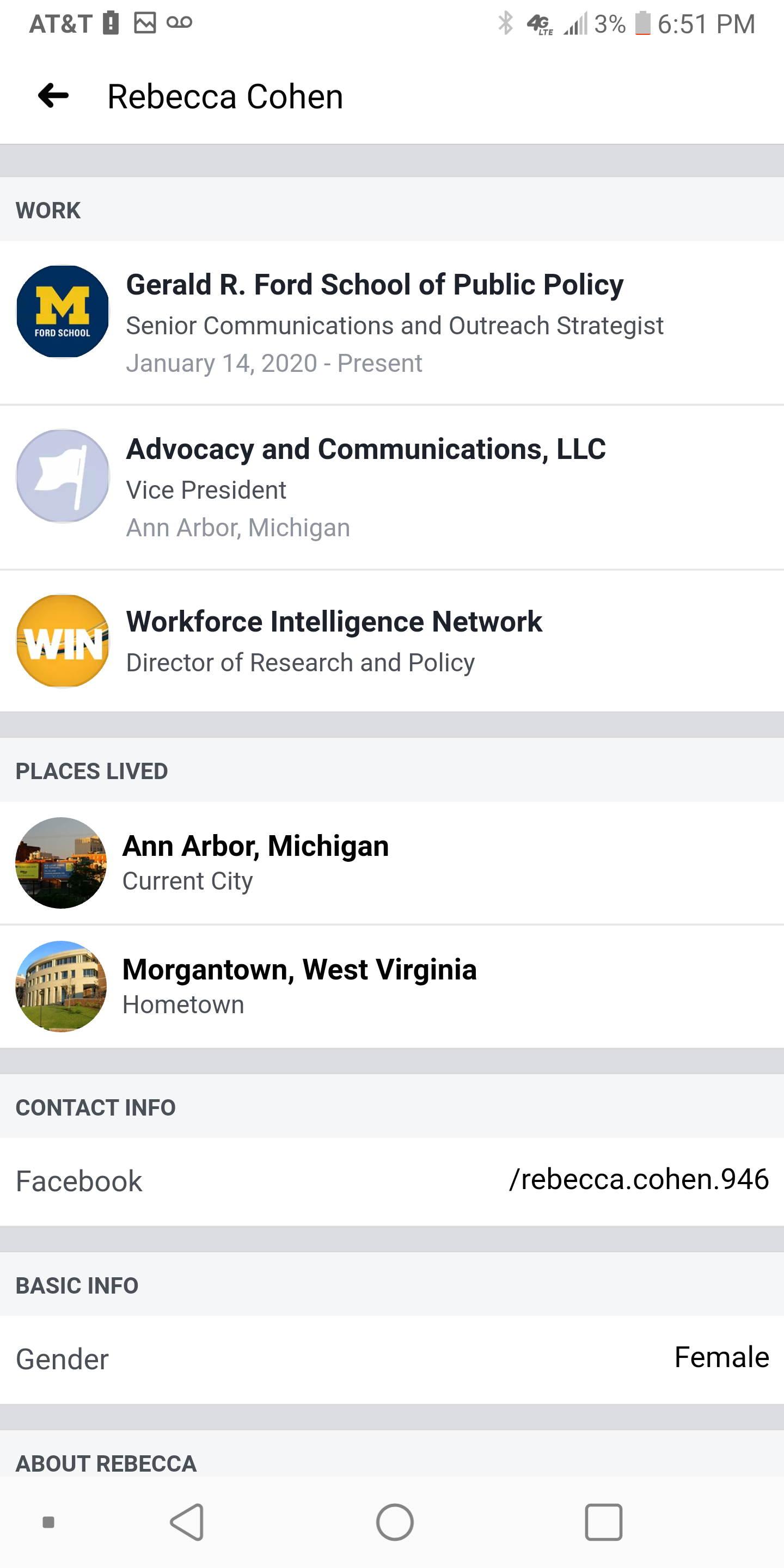This screenshot has width=784, height=1568.
Task: Tap the Rebecca Cohen page title
Action: [225, 96]
